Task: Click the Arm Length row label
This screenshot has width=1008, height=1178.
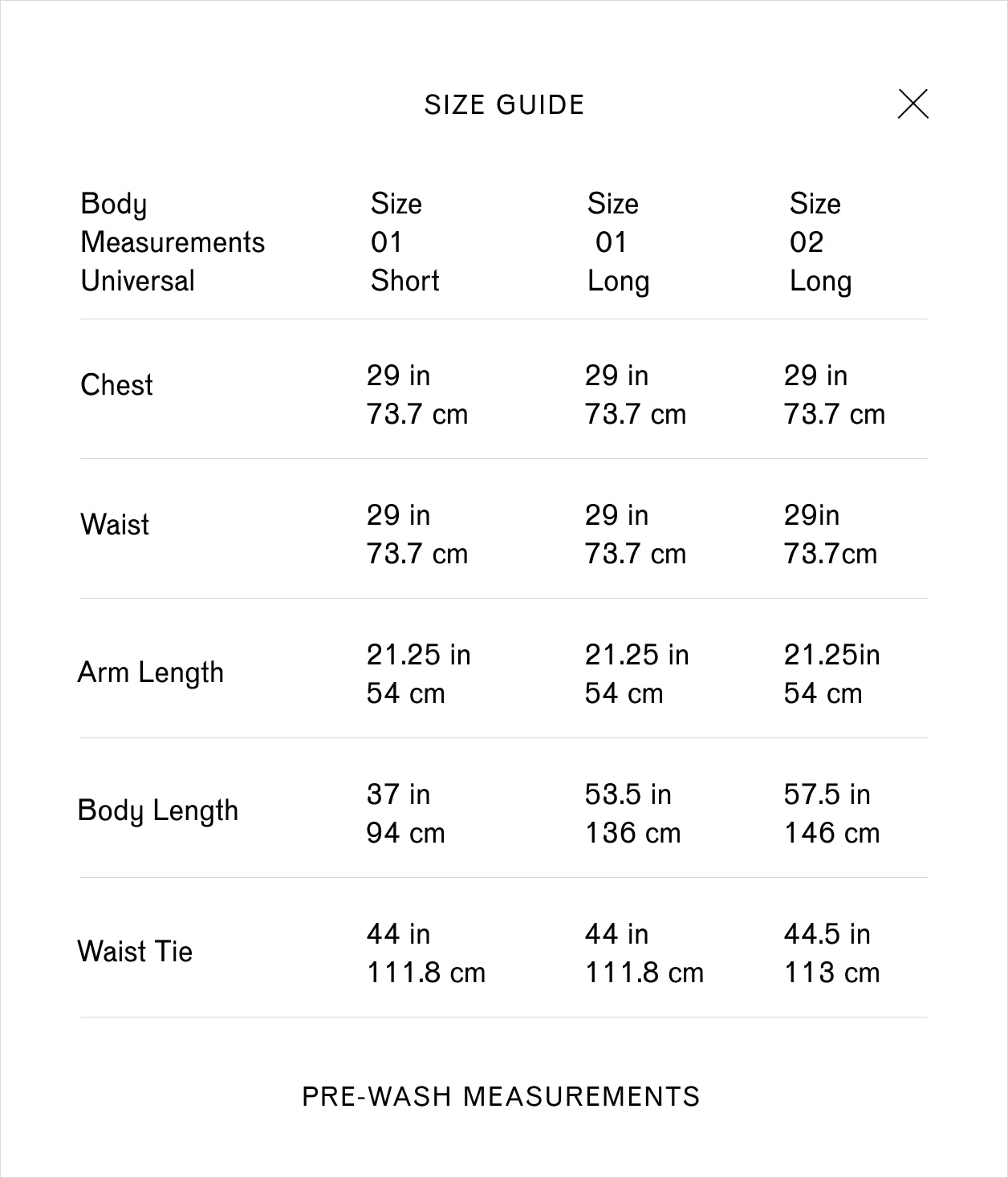Action: pyautogui.click(x=151, y=672)
